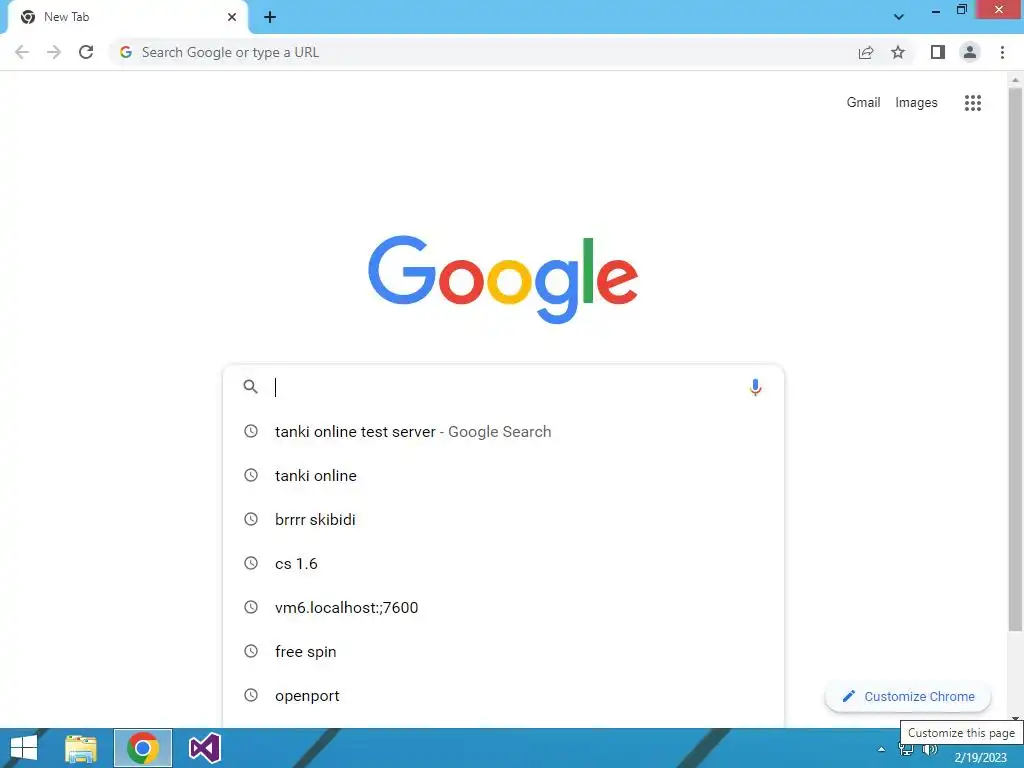Choose suggestion 'vm6.localhost:;7600'
Screen dimensions: 1024x768
click(x=503, y=607)
